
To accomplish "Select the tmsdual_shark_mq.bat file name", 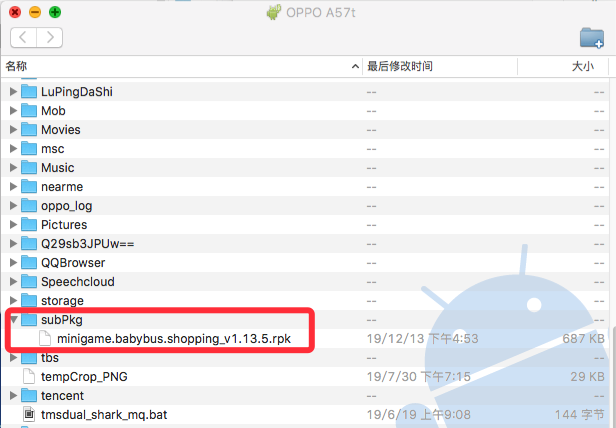I will pyautogui.click(x=104, y=415).
